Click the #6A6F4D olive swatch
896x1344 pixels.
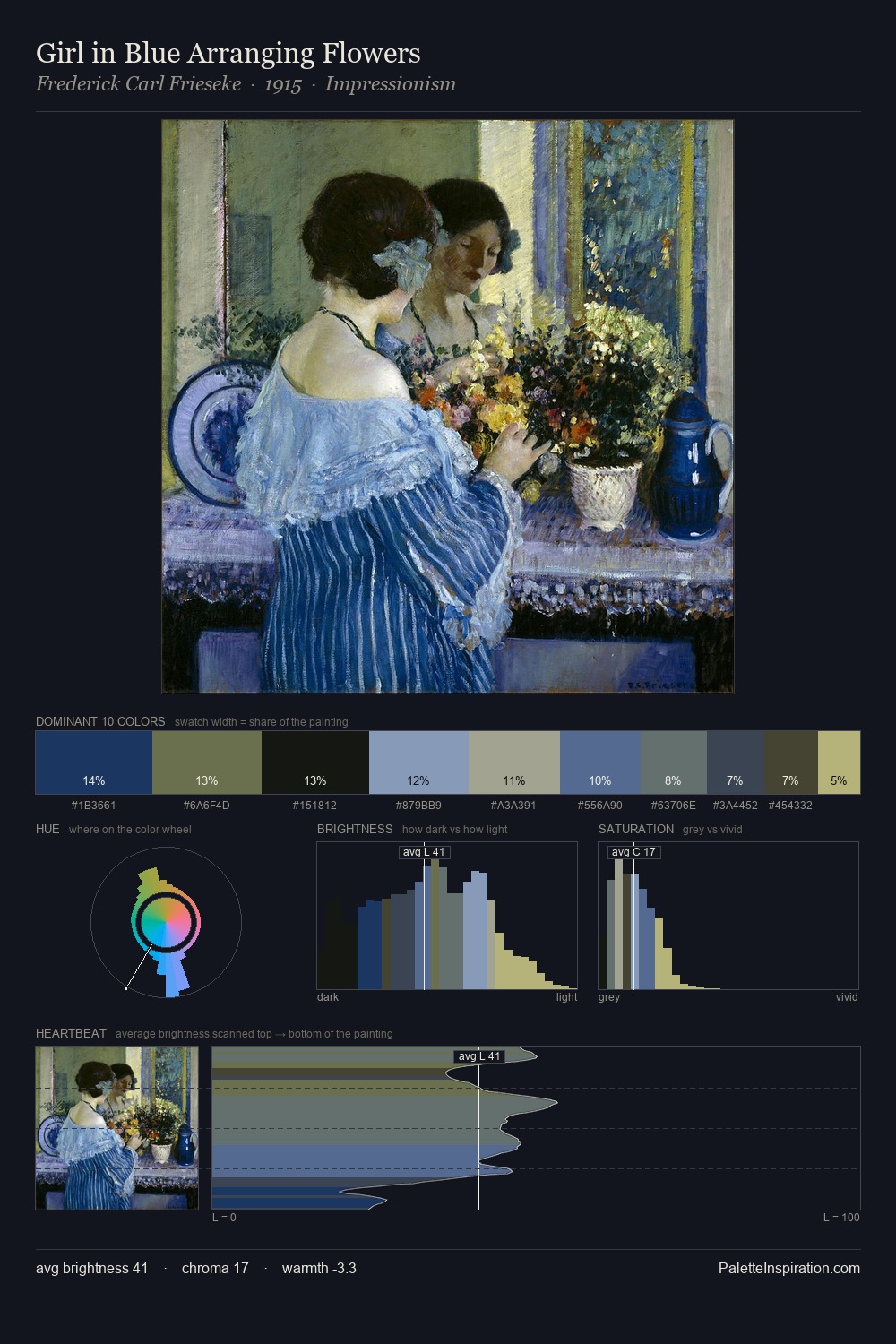pos(207,762)
